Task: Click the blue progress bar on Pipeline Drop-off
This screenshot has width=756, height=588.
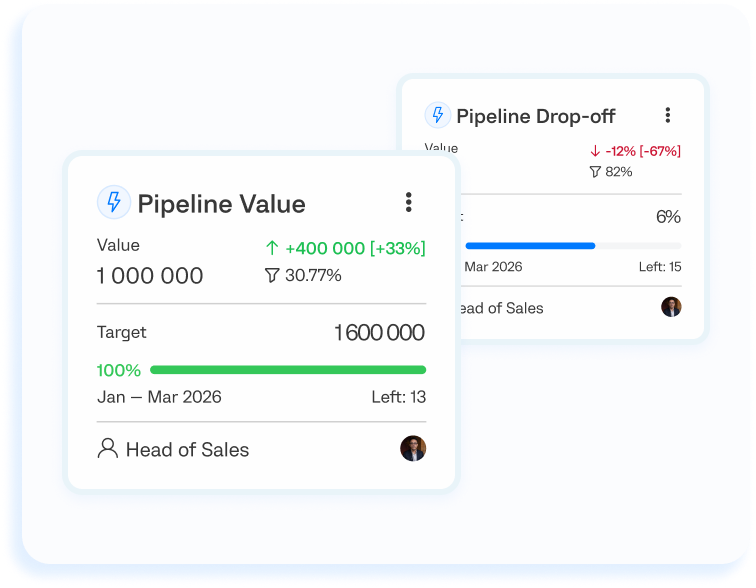Action: point(530,246)
